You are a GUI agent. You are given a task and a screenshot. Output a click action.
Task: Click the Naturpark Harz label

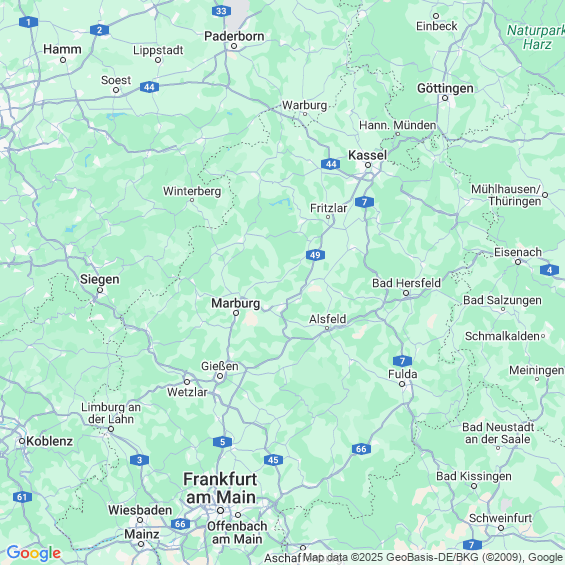click(x=536, y=37)
